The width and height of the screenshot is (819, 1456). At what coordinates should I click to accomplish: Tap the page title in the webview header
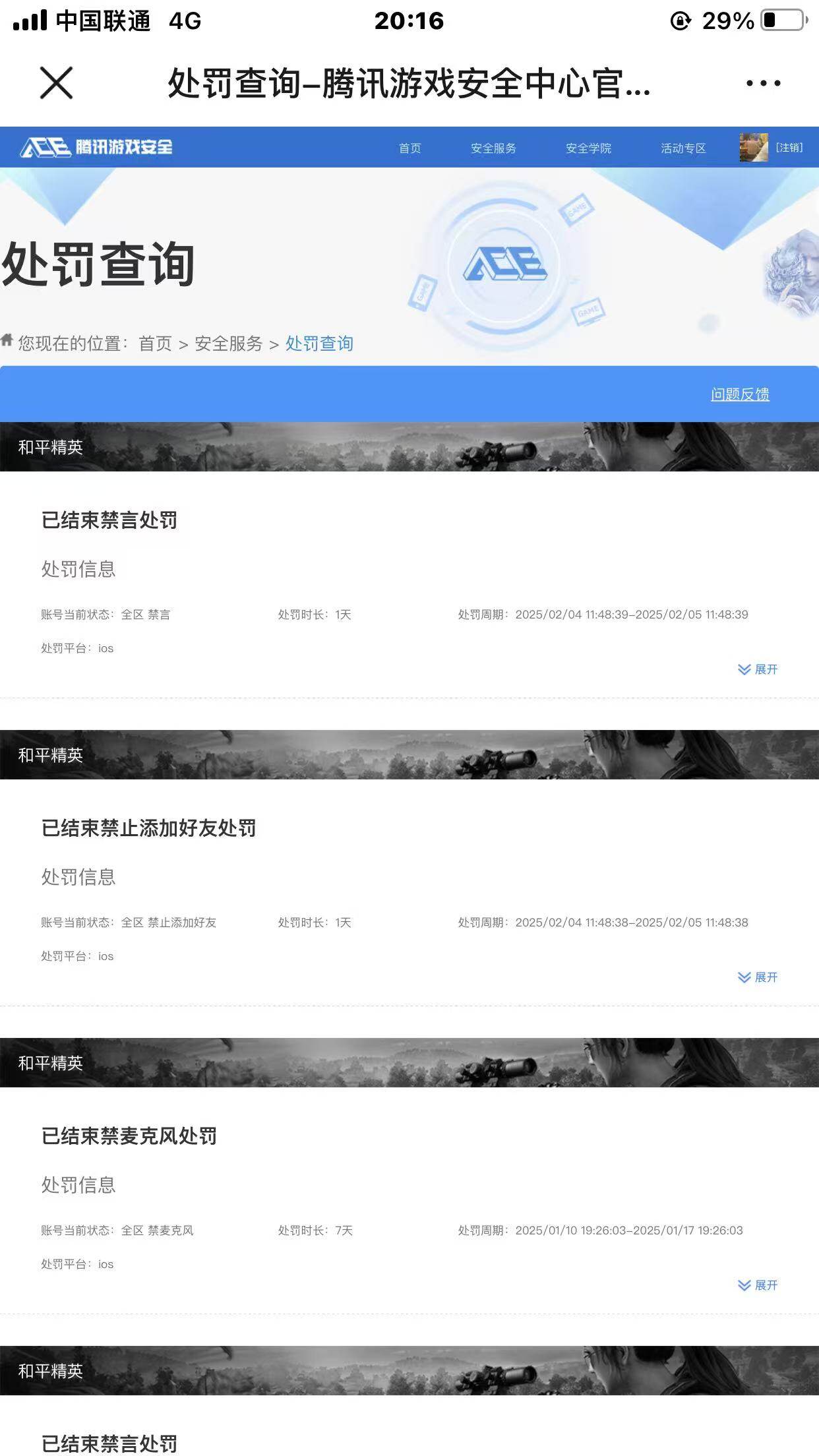409,84
